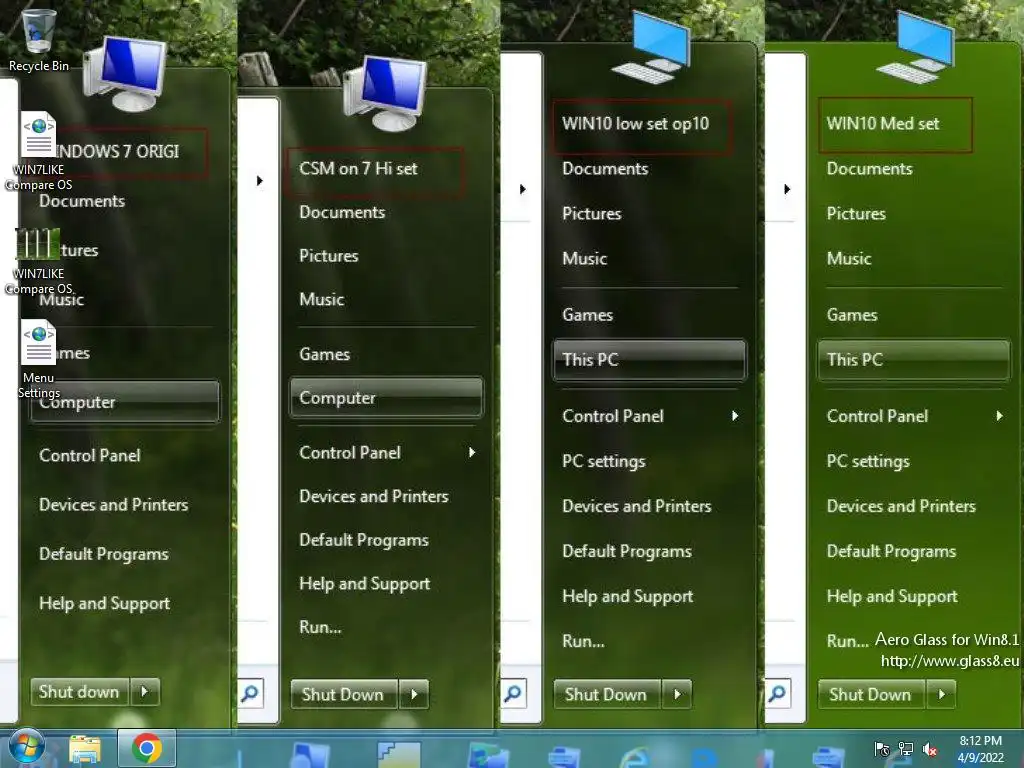Open Games in CSM on 7 Hi set menu
Image resolution: width=1024 pixels, height=768 pixels.
click(x=325, y=354)
